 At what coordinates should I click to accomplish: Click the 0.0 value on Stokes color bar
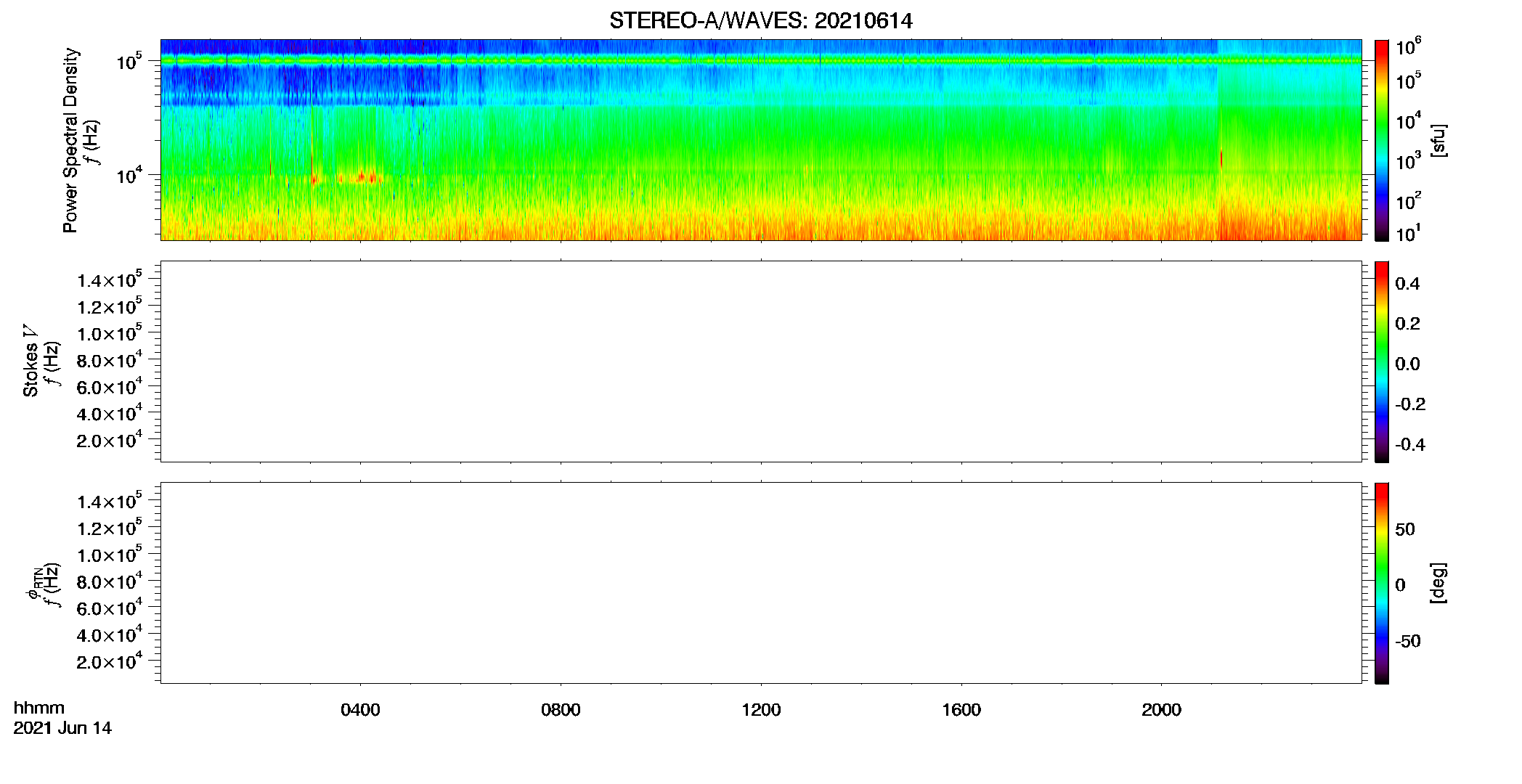click(1407, 364)
